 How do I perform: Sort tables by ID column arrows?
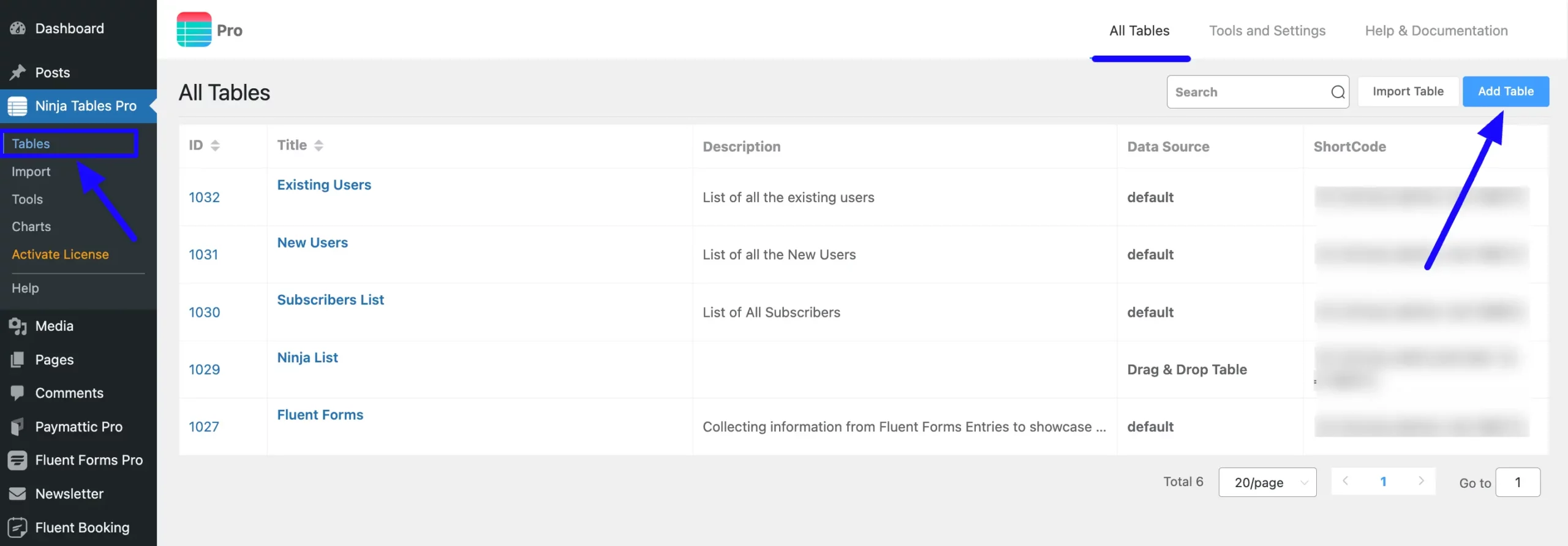tap(215, 145)
